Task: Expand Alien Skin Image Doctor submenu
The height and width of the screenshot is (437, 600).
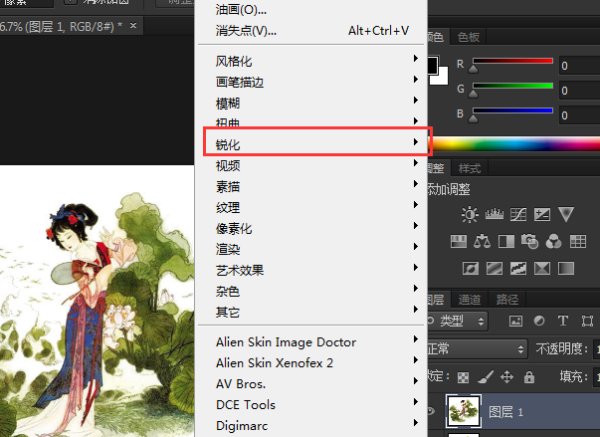Action: pos(311,342)
